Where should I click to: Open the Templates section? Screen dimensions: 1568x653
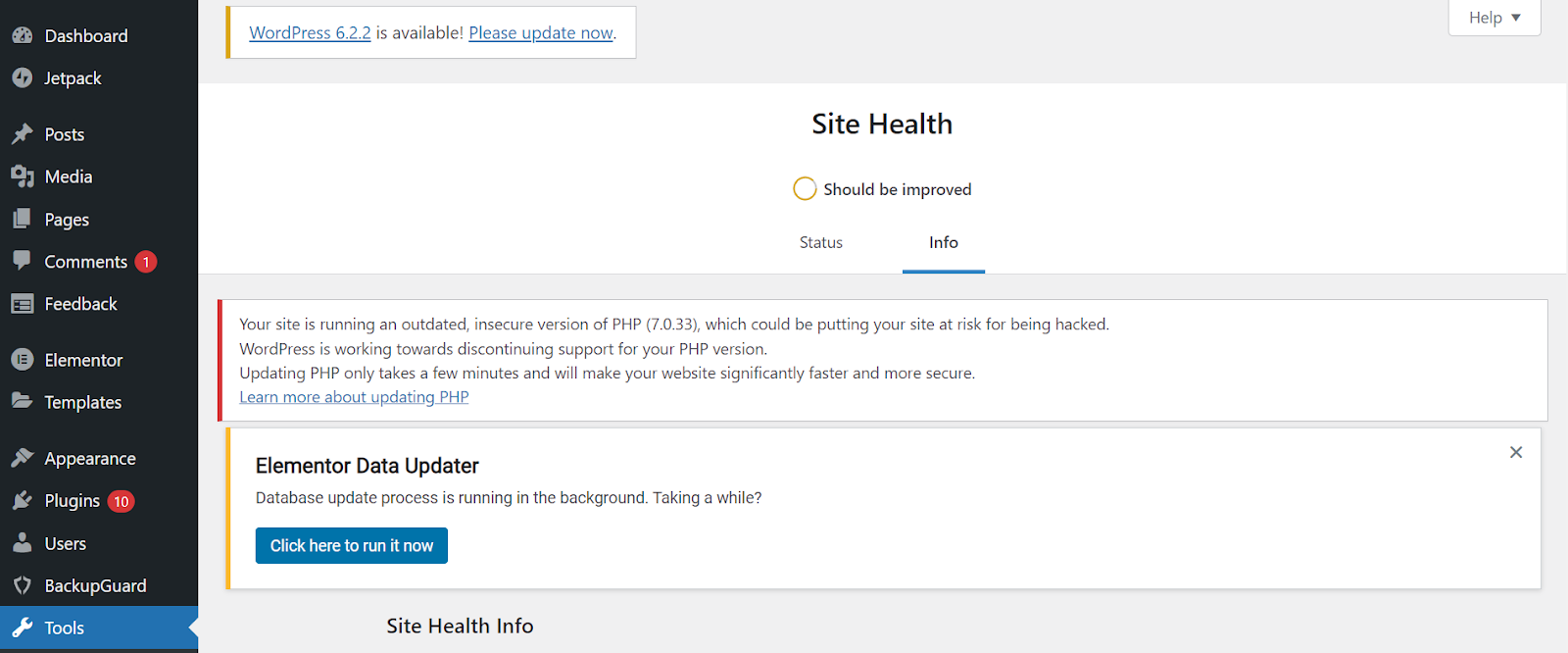pos(82,402)
